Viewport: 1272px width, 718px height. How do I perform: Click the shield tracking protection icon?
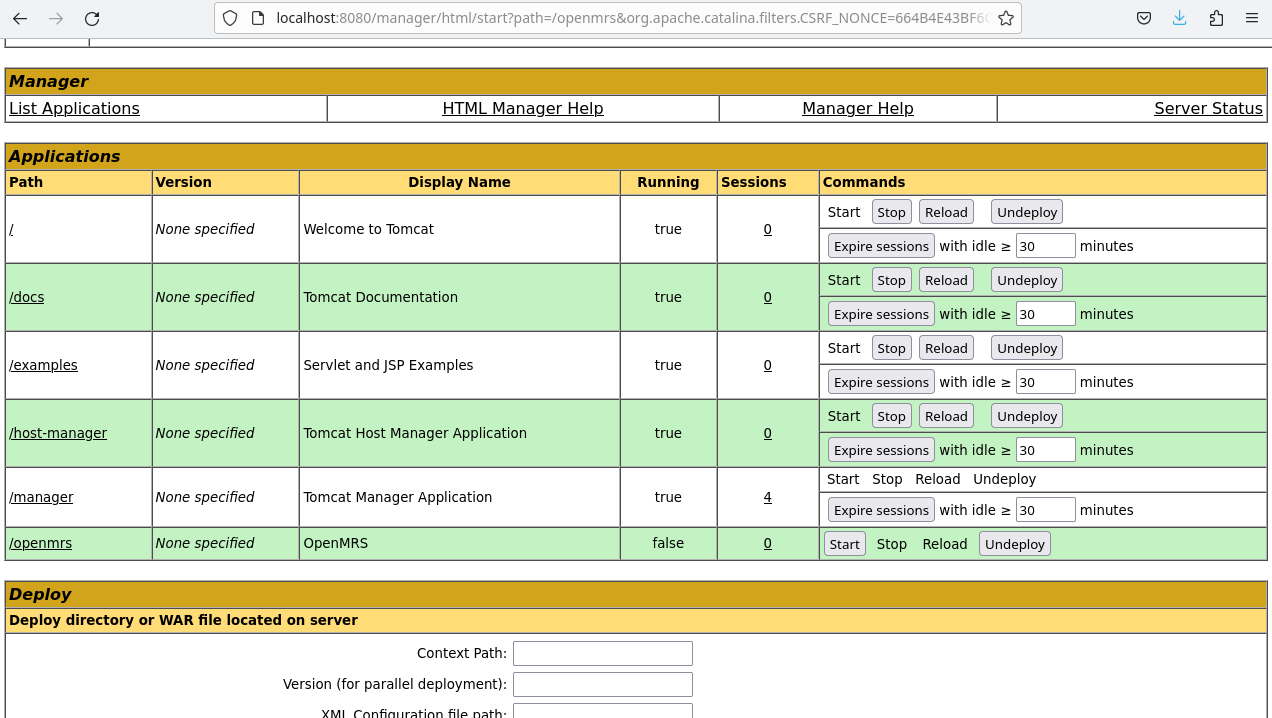point(230,18)
